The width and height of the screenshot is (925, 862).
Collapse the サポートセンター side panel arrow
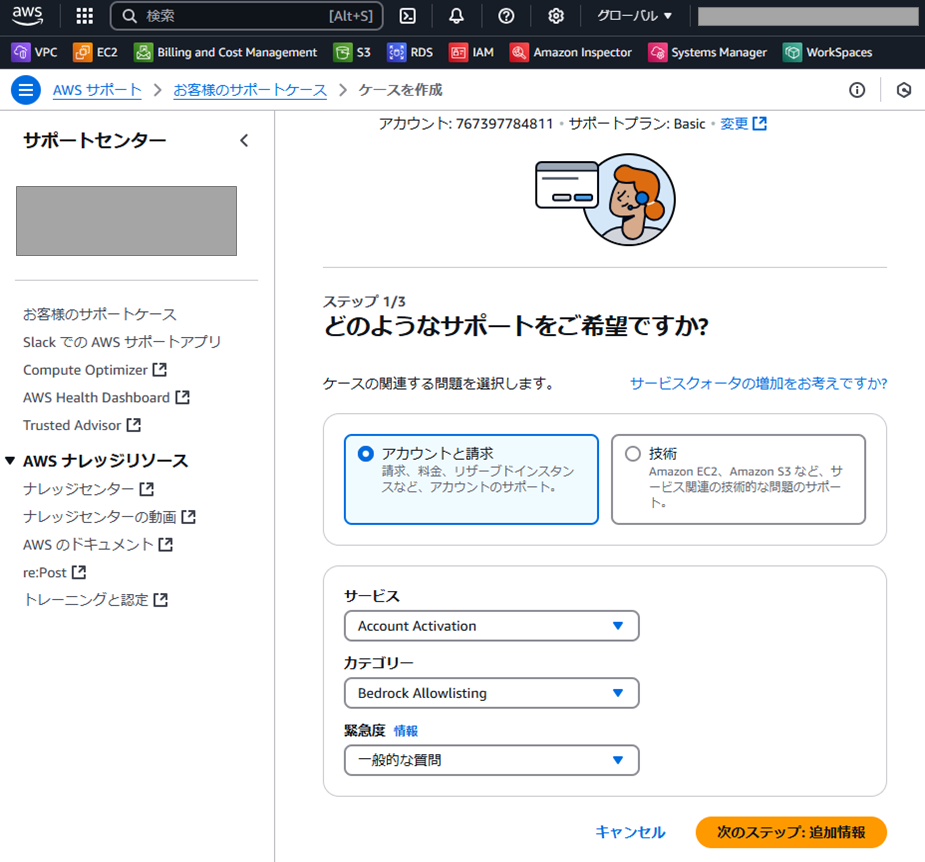[x=244, y=140]
